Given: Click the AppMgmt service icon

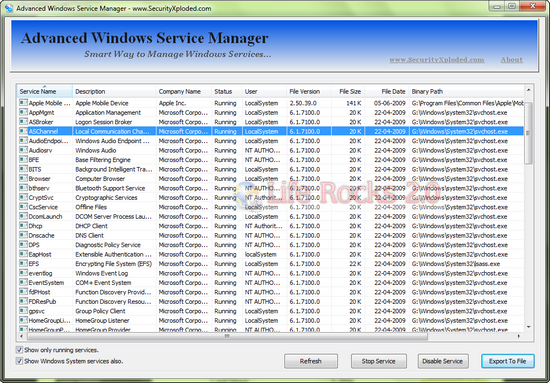Looking at the screenshot, I should [x=23, y=112].
